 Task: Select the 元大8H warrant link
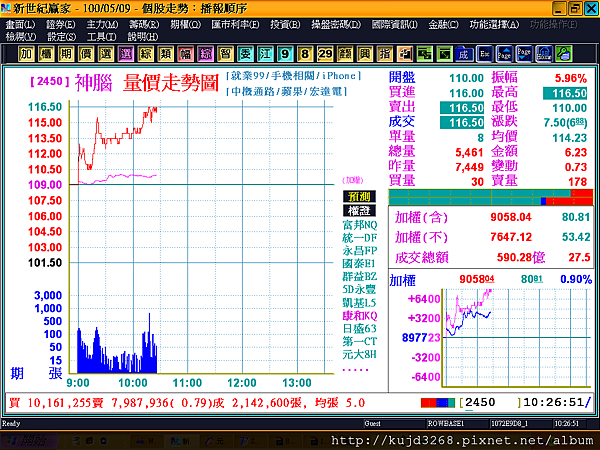[x=359, y=355]
